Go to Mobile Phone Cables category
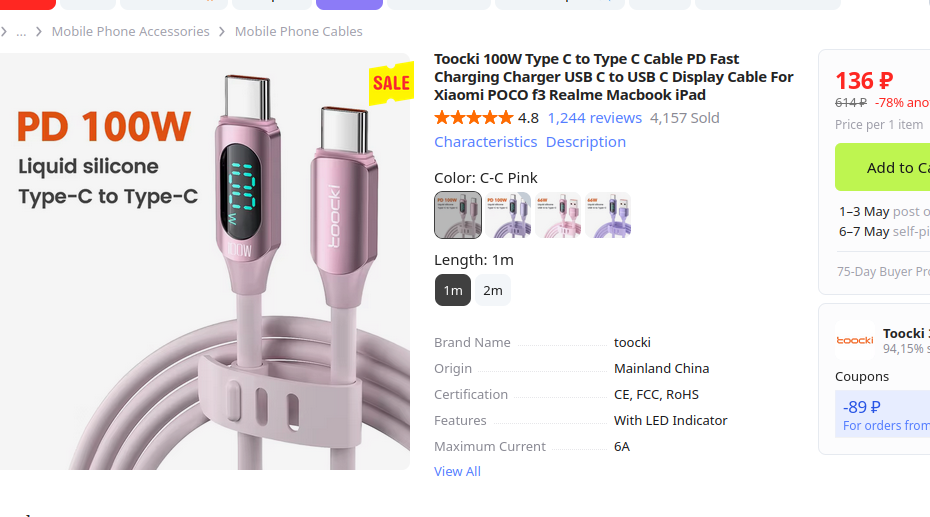Image resolution: width=930 pixels, height=517 pixels. coord(298,32)
